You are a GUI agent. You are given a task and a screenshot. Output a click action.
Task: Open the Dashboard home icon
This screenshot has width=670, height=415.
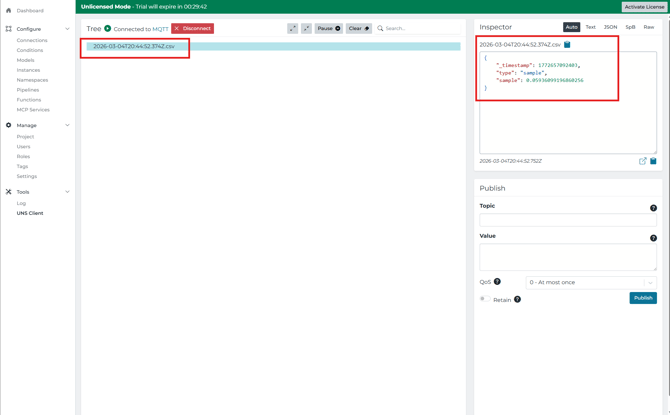coord(8,10)
